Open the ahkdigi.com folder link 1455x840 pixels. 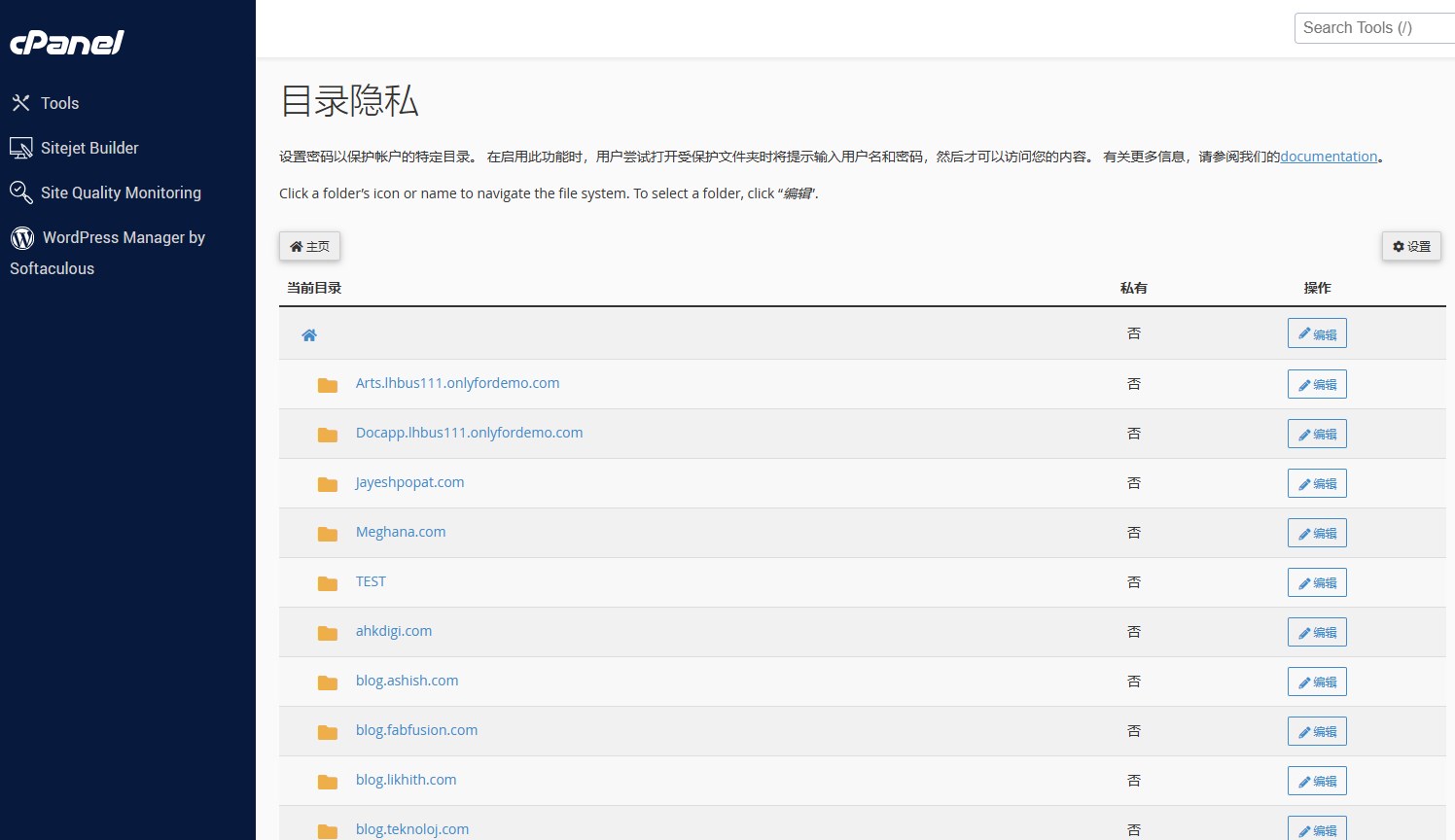coord(394,631)
